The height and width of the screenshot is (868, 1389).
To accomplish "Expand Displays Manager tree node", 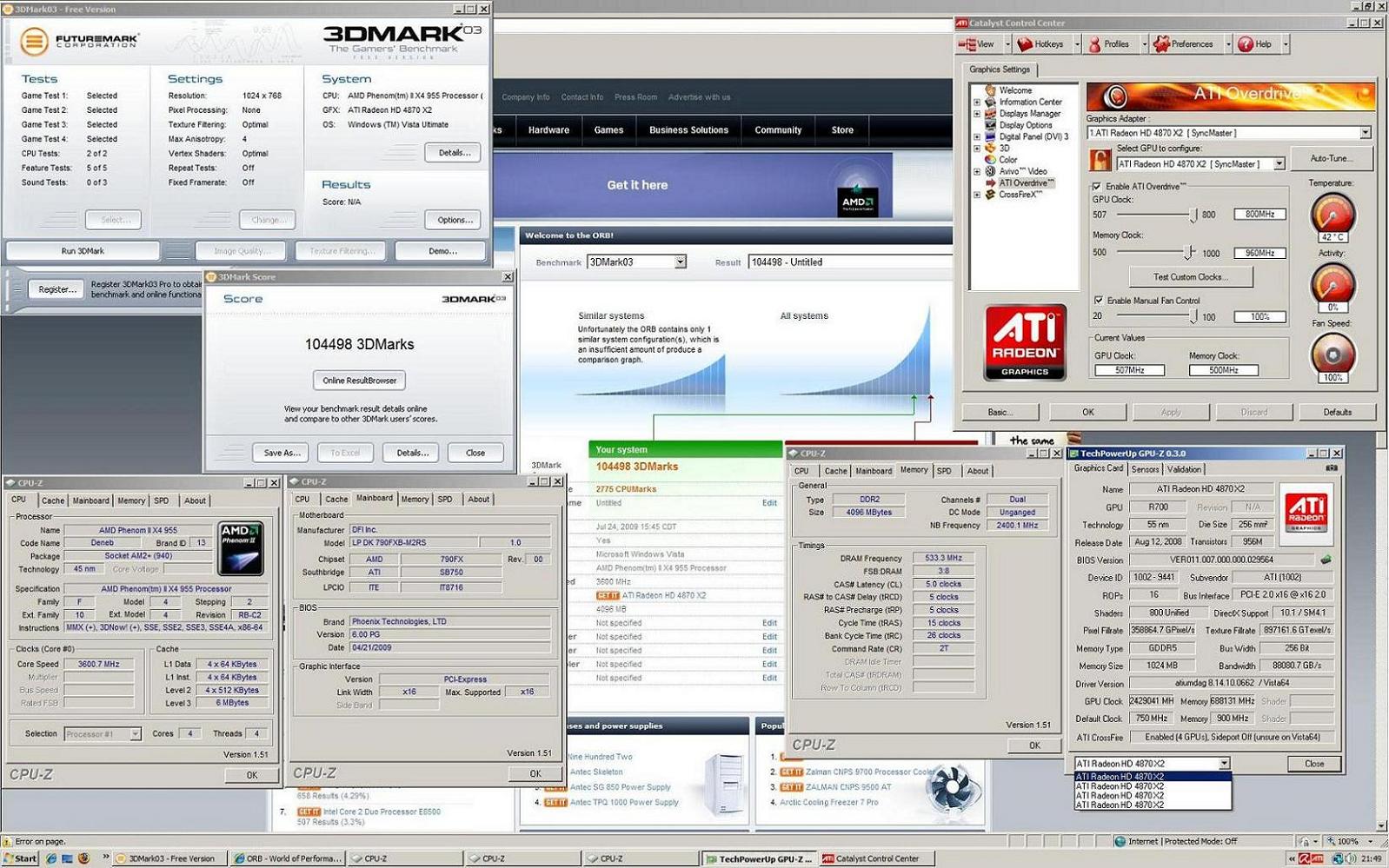I will [x=977, y=113].
